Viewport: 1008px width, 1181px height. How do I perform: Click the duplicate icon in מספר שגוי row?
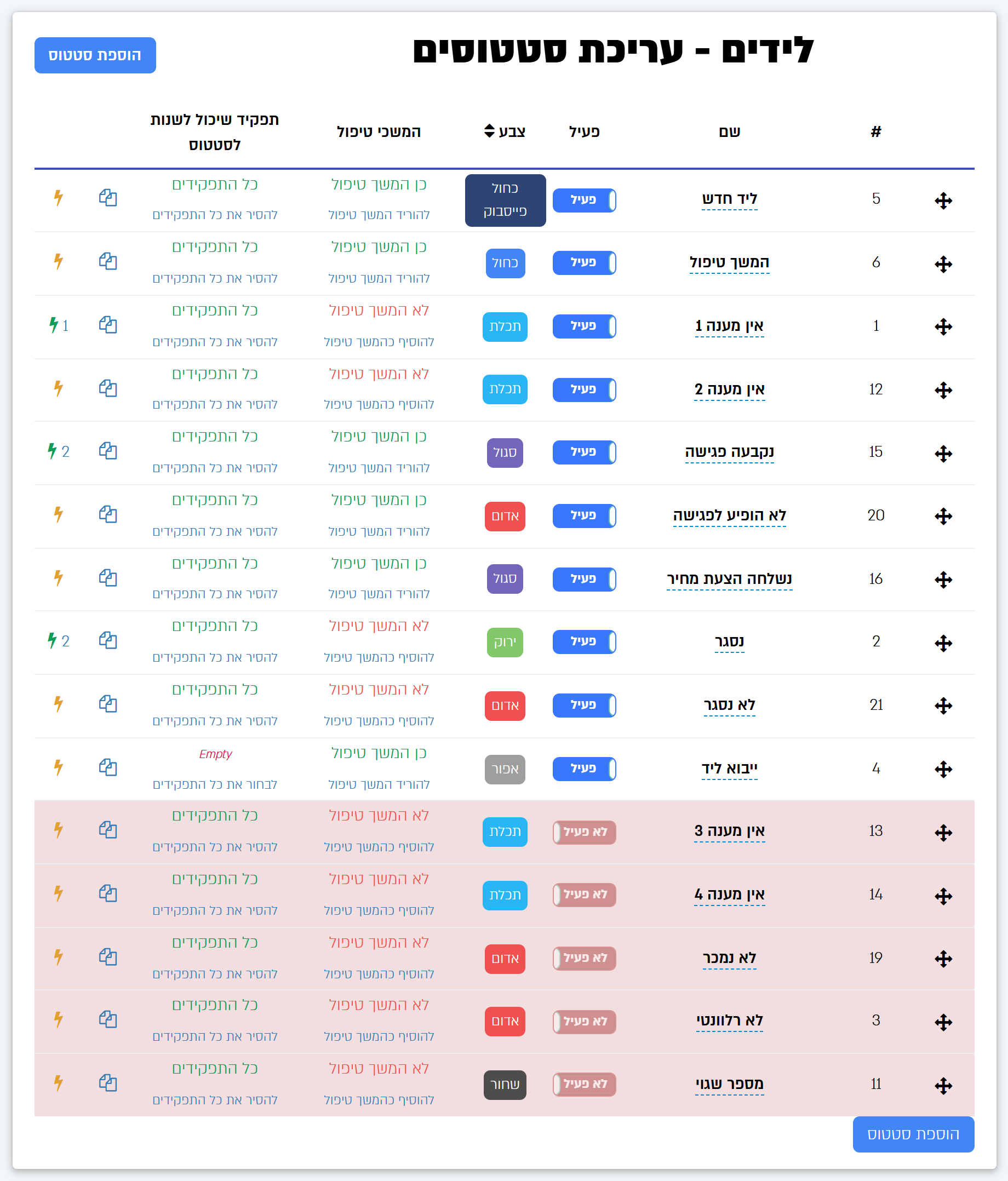point(108,1082)
